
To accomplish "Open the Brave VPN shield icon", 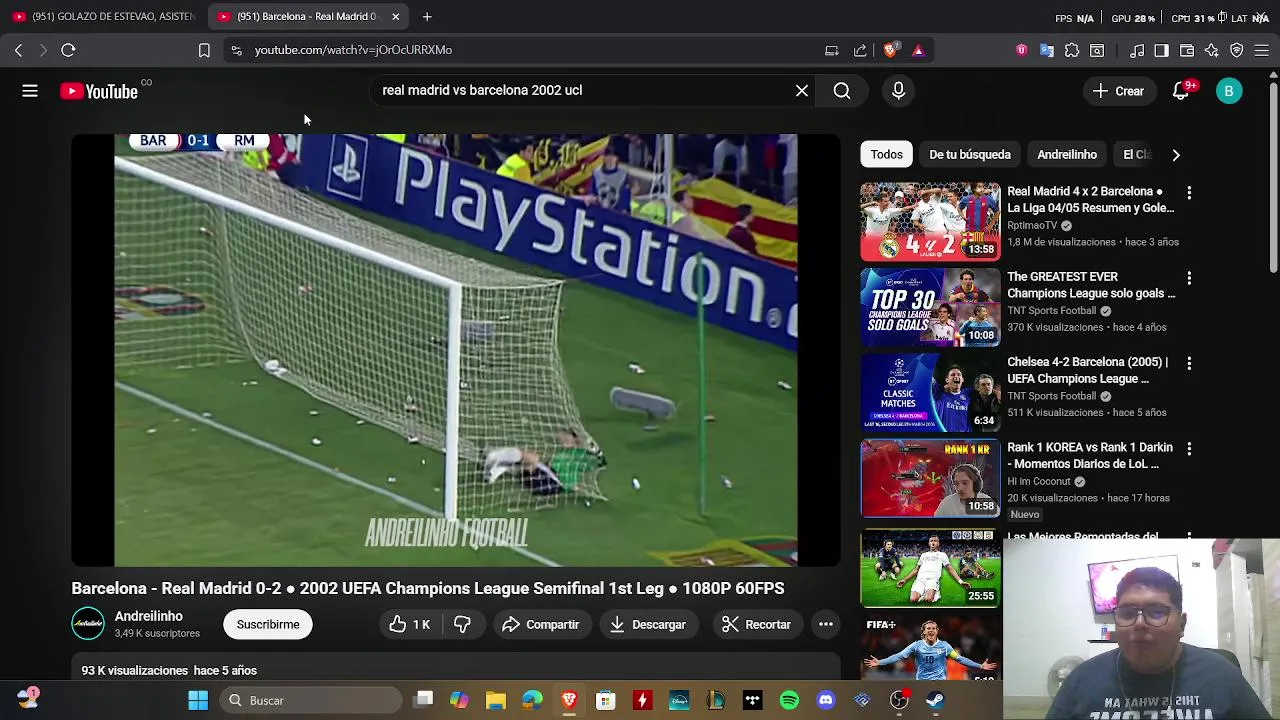I will [x=1237, y=50].
